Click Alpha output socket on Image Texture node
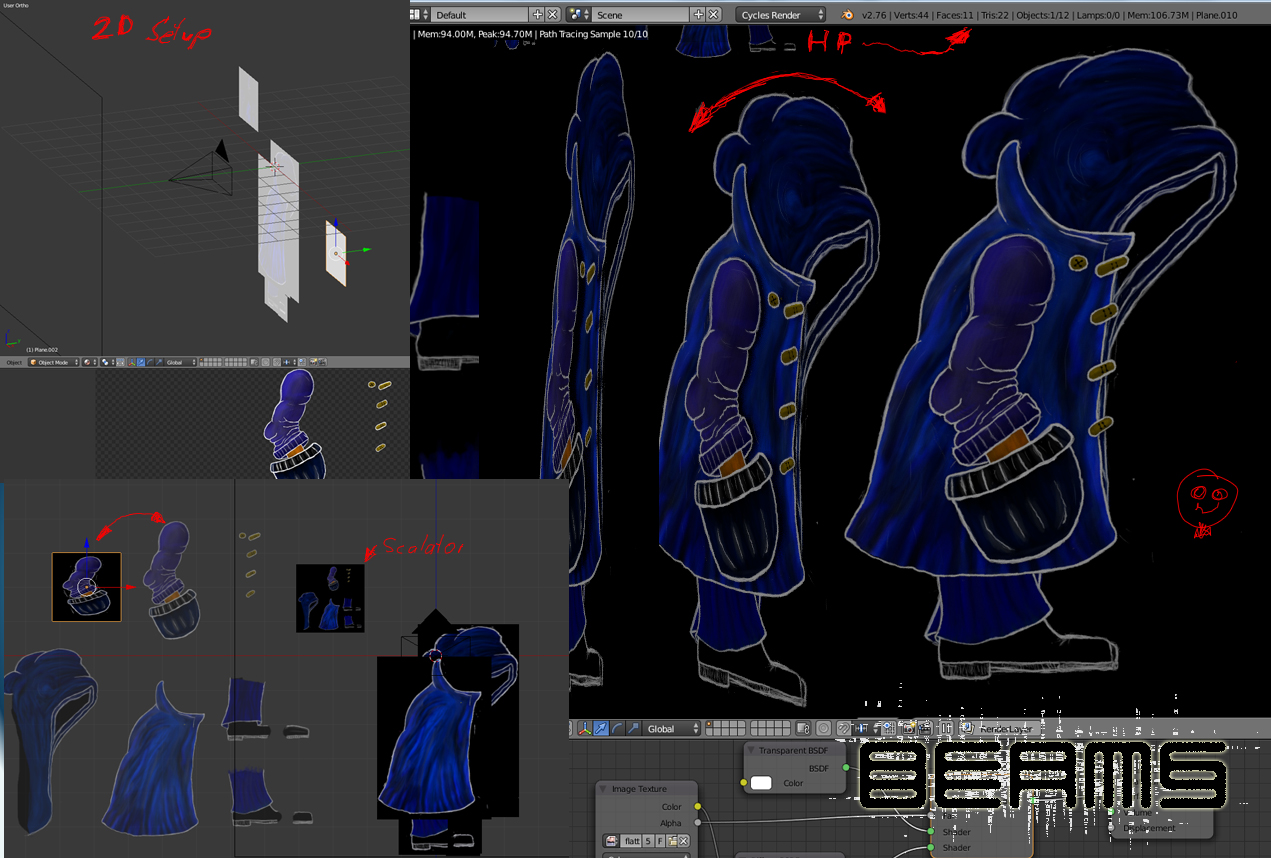 tap(698, 823)
